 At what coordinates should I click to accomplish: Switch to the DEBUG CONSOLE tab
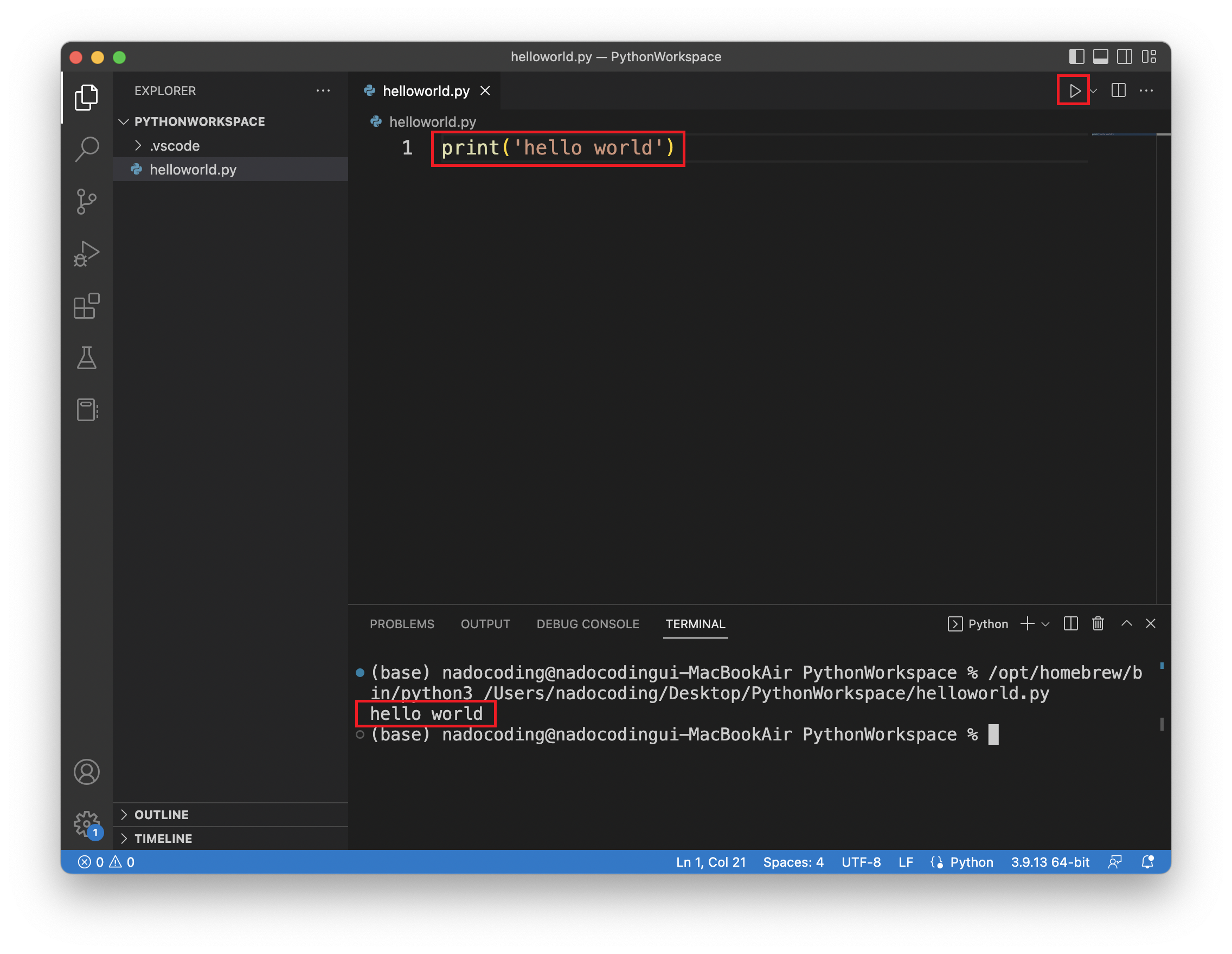click(x=587, y=624)
